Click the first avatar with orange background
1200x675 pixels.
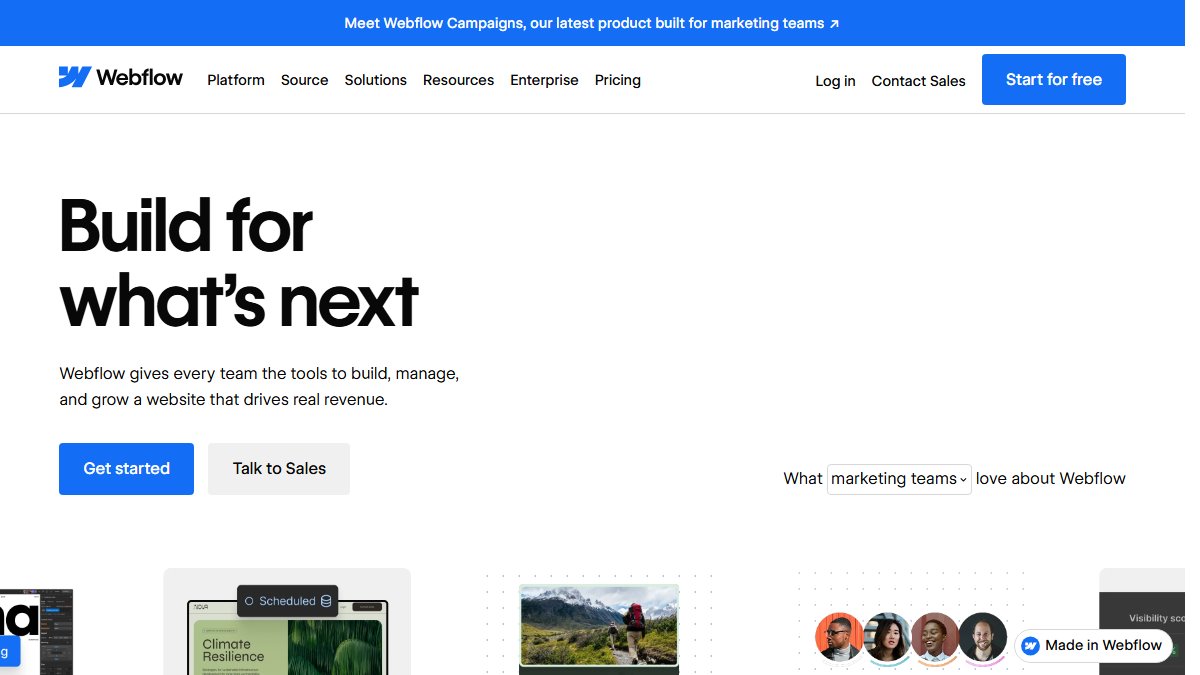click(839, 637)
